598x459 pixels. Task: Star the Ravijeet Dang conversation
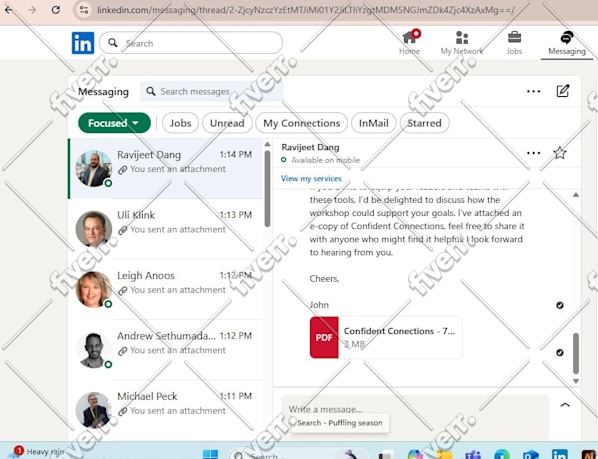coord(559,153)
